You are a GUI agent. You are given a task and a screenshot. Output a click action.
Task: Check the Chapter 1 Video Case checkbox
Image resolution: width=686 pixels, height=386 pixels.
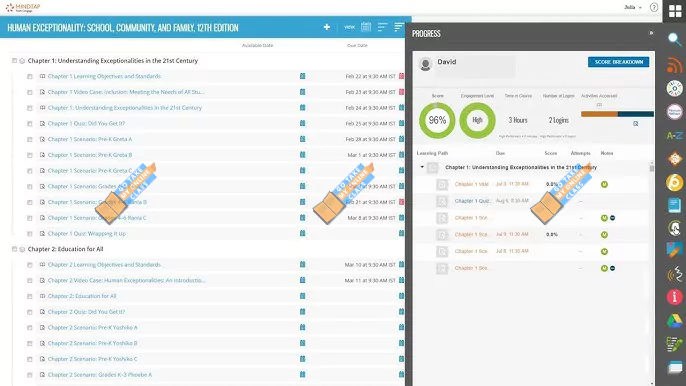(30, 92)
